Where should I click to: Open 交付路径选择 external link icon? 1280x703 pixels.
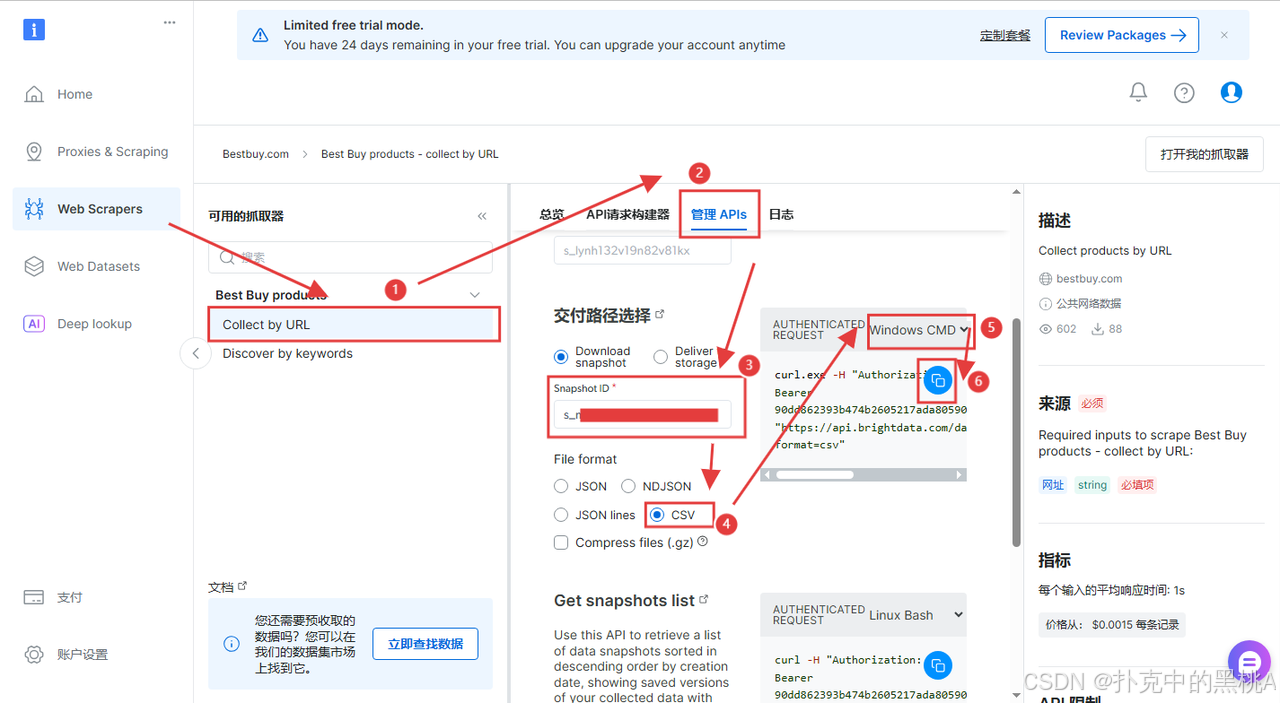point(659,313)
